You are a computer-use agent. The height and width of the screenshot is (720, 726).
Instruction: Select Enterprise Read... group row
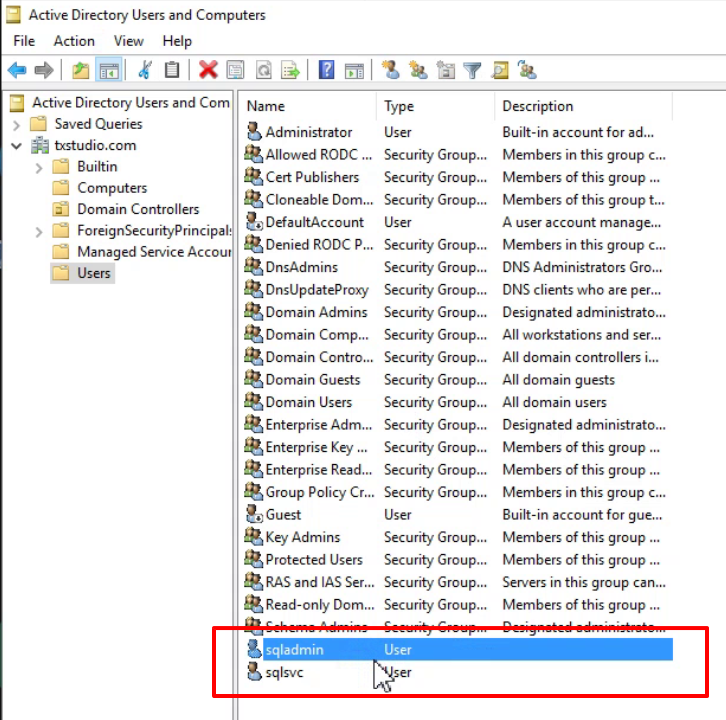point(319,470)
